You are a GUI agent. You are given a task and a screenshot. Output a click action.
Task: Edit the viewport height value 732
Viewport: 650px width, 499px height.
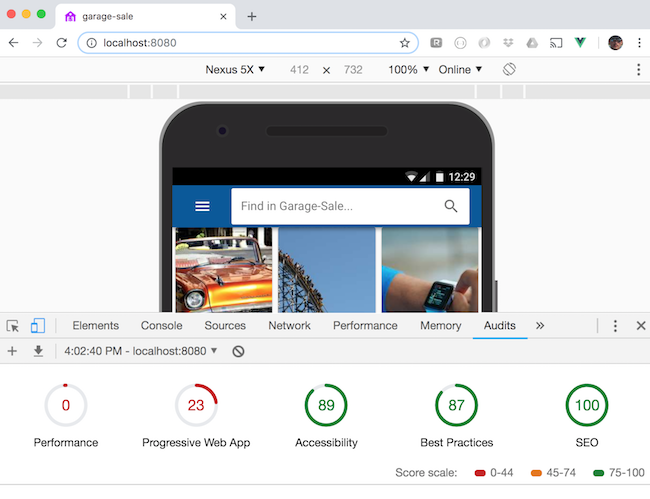(x=353, y=69)
